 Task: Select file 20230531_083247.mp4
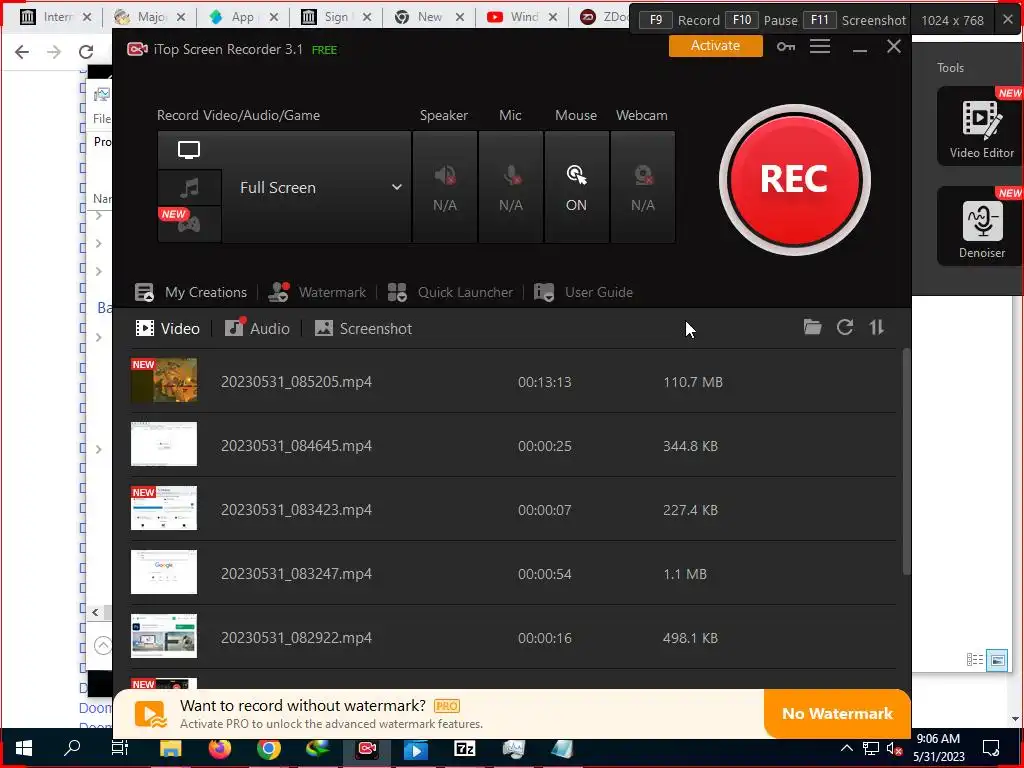[513, 573]
